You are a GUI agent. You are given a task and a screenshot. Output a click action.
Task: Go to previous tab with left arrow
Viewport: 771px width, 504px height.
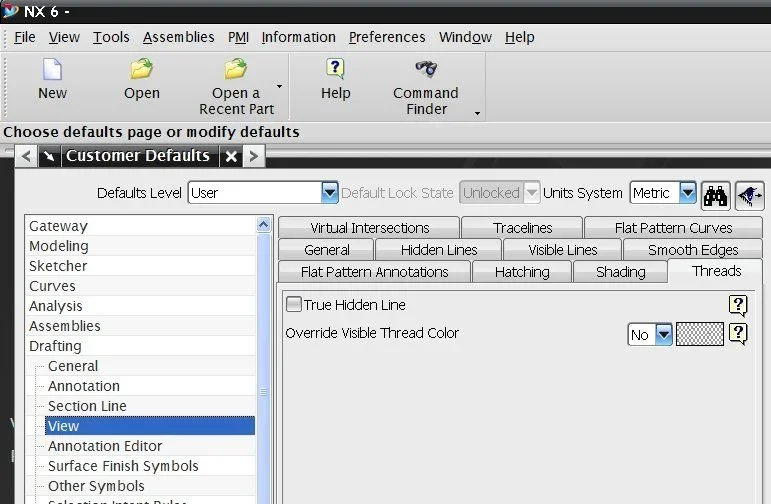pos(27,156)
